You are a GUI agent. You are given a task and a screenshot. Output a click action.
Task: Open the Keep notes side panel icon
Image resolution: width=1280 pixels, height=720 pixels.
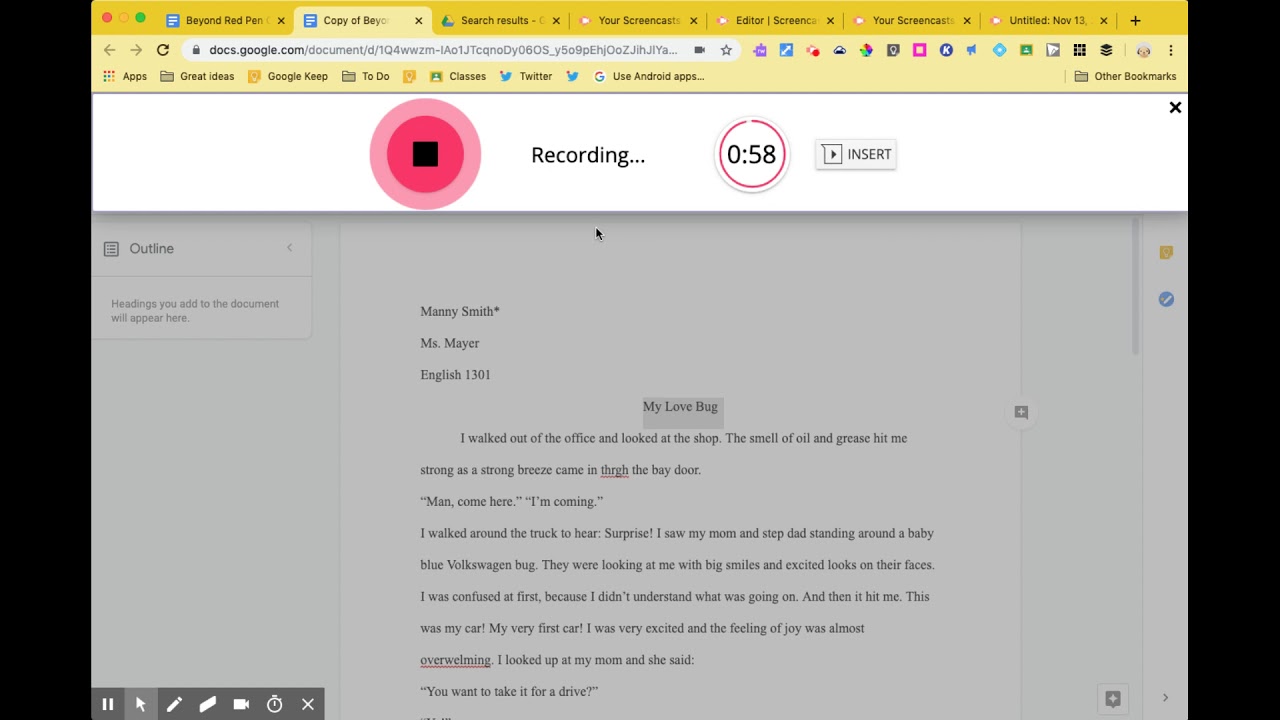point(1166,253)
